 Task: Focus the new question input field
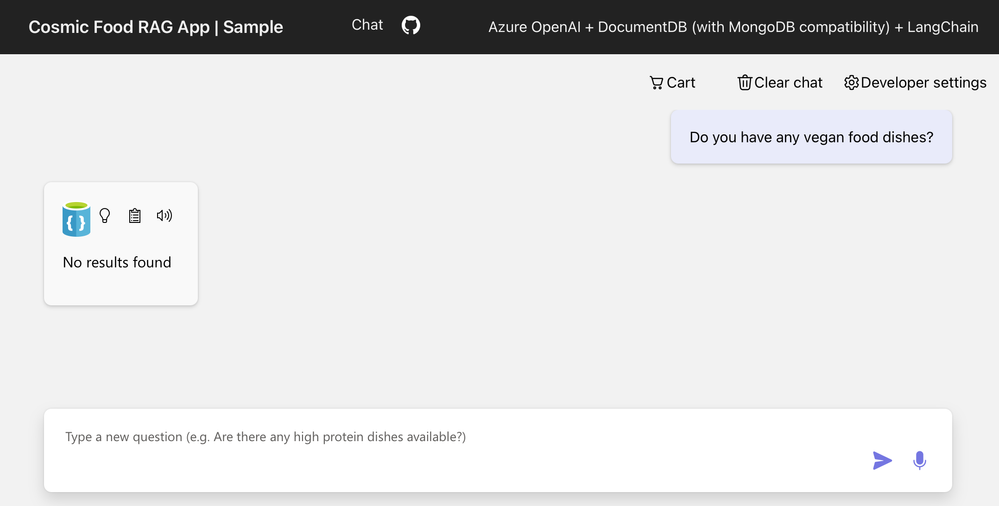450,438
